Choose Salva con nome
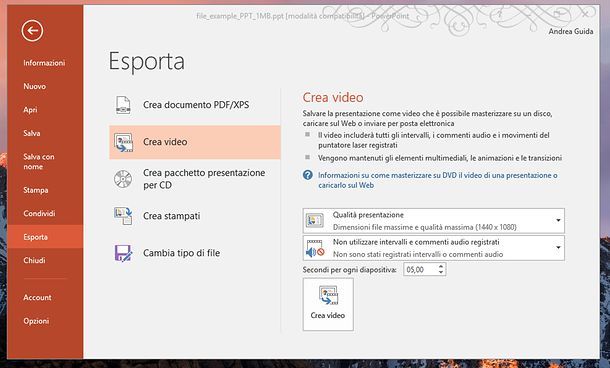Image resolution: width=610 pixels, height=368 pixels. [39, 161]
